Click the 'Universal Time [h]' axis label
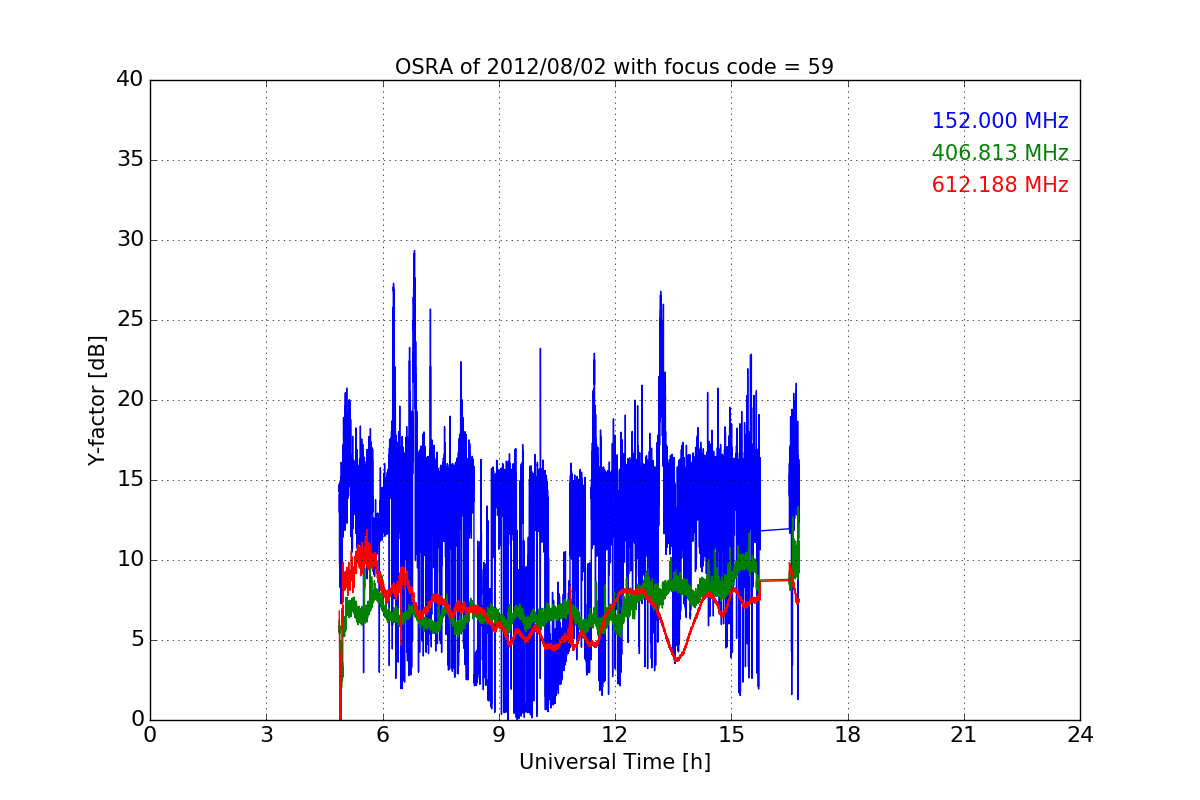1200x800 pixels. point(614,762)
